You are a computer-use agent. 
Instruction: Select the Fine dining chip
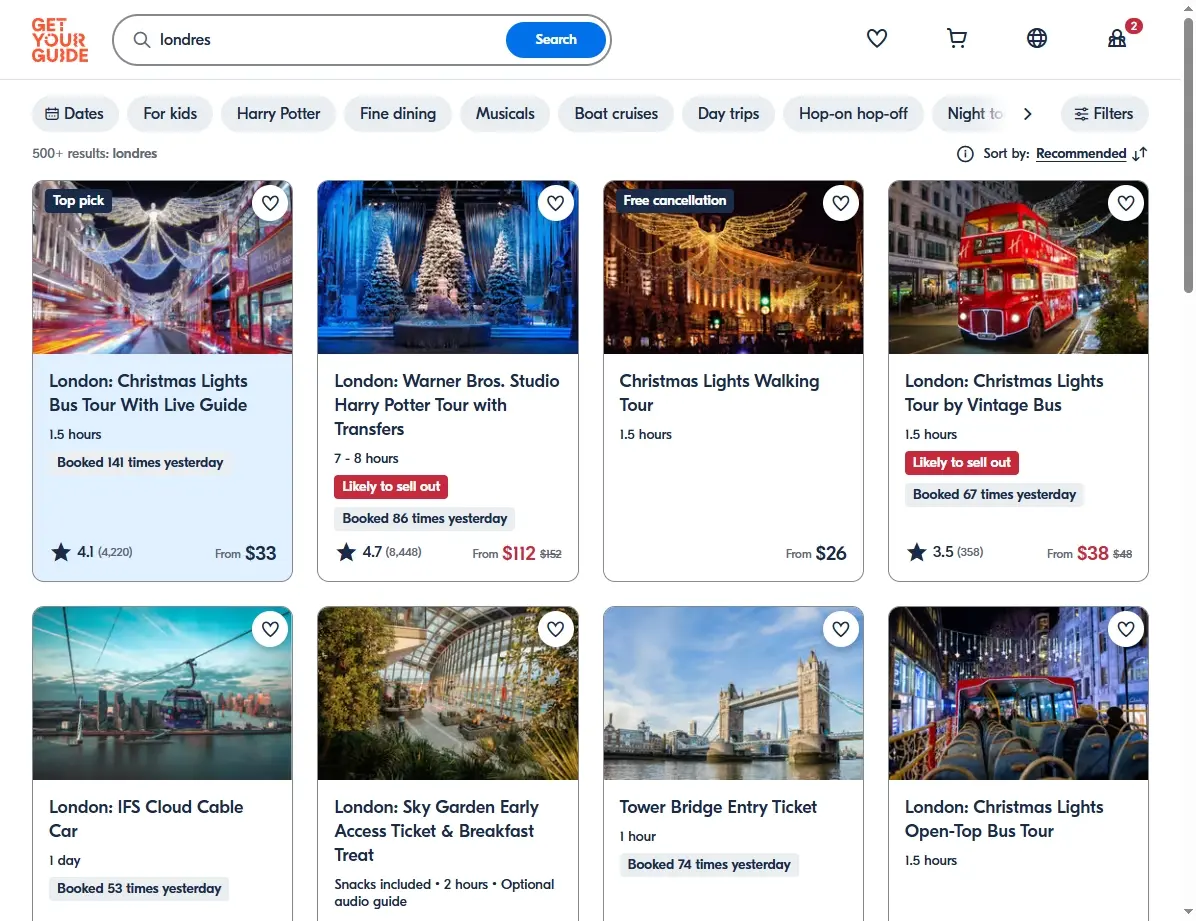[x=398, y=114]
